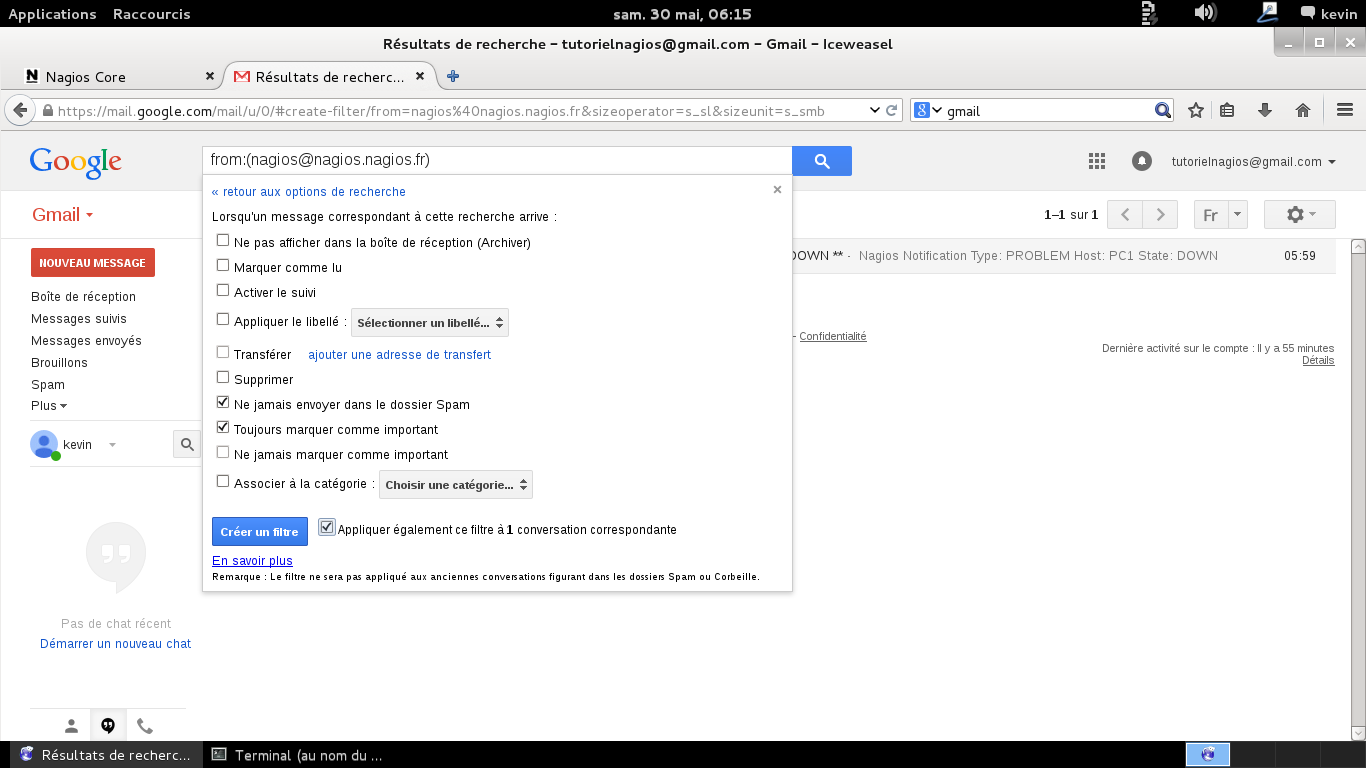Open 'Choisir une catégorie' dropdown

tap(456, 485)
